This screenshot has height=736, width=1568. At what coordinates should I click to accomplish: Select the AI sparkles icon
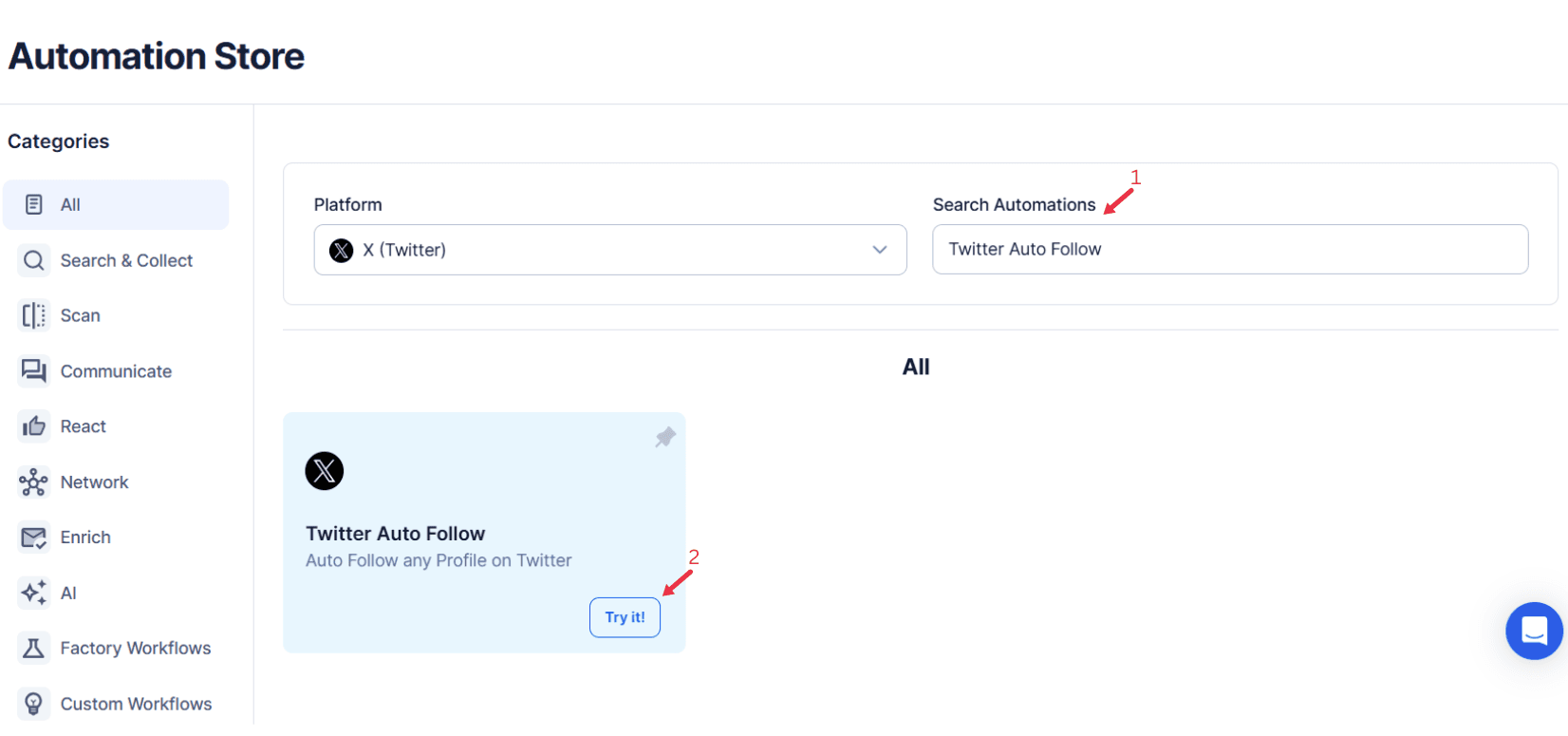pos(33,592)
